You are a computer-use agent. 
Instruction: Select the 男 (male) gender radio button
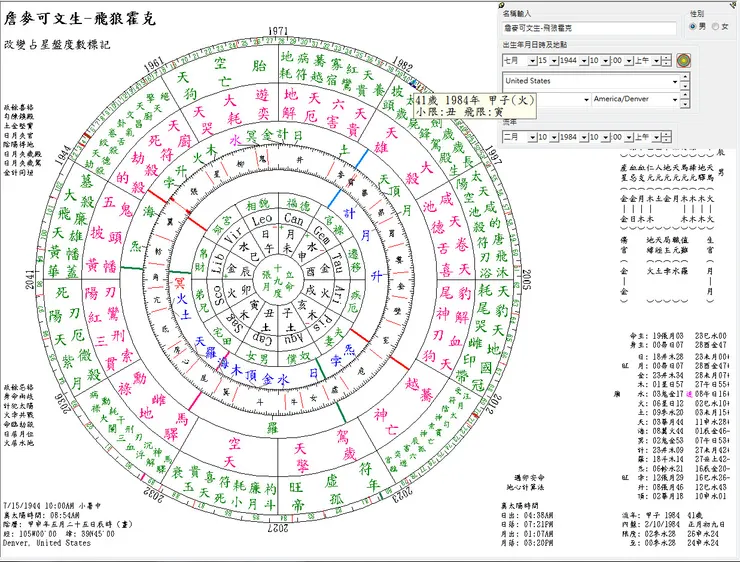point(693,26)
